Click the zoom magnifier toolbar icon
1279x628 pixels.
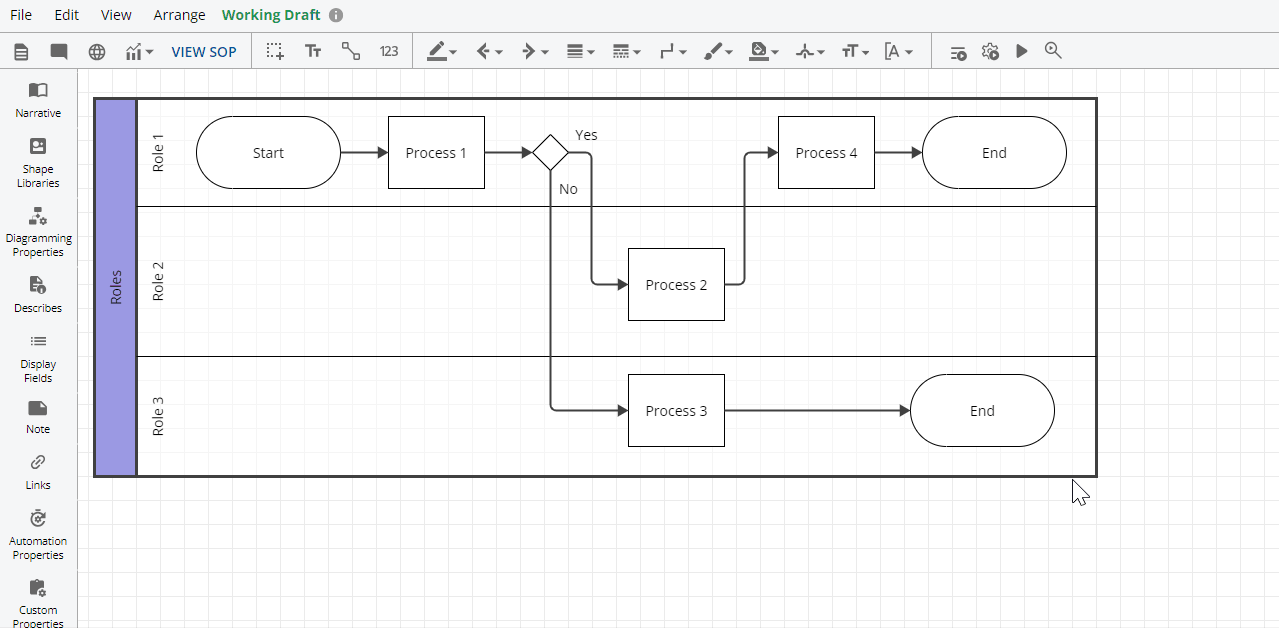1053,51
